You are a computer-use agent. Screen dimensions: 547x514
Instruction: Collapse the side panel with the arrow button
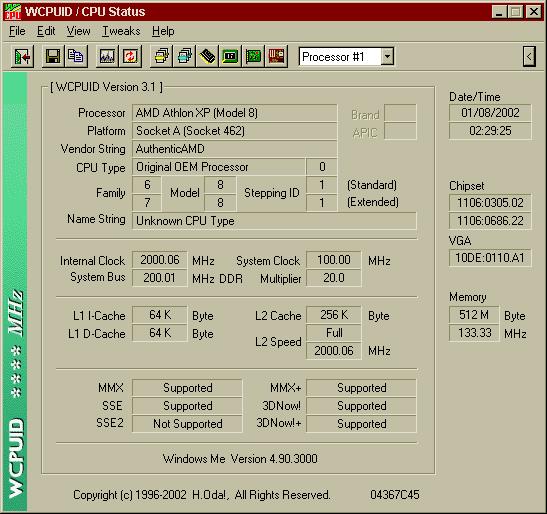pos(529,56)
